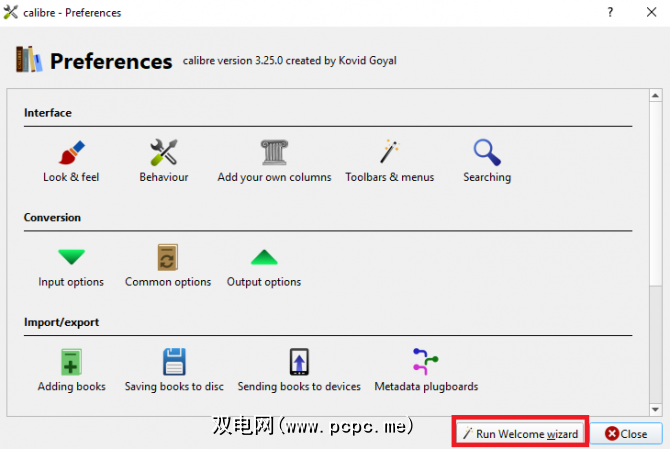
Task: Open Sending books to devices settings
Action: [299, 371]
